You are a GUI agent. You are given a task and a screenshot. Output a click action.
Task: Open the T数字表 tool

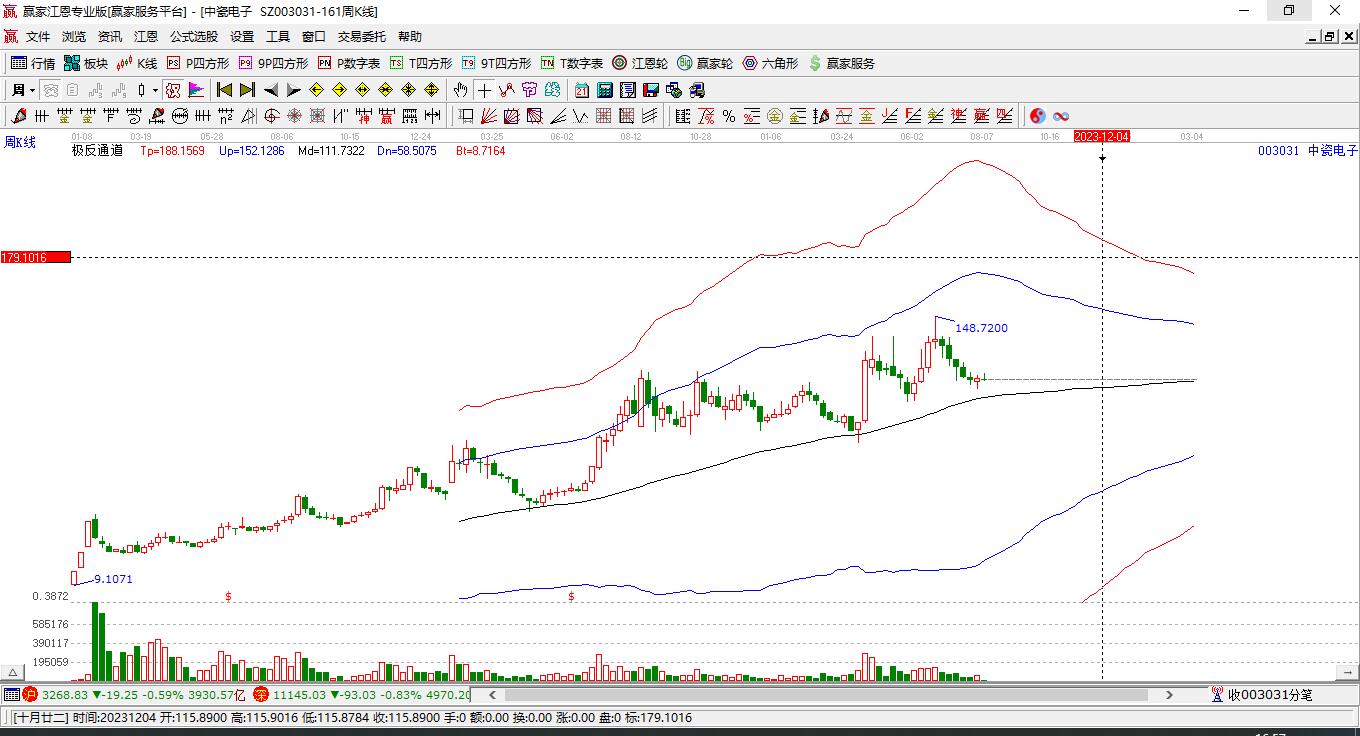(572, 63)
